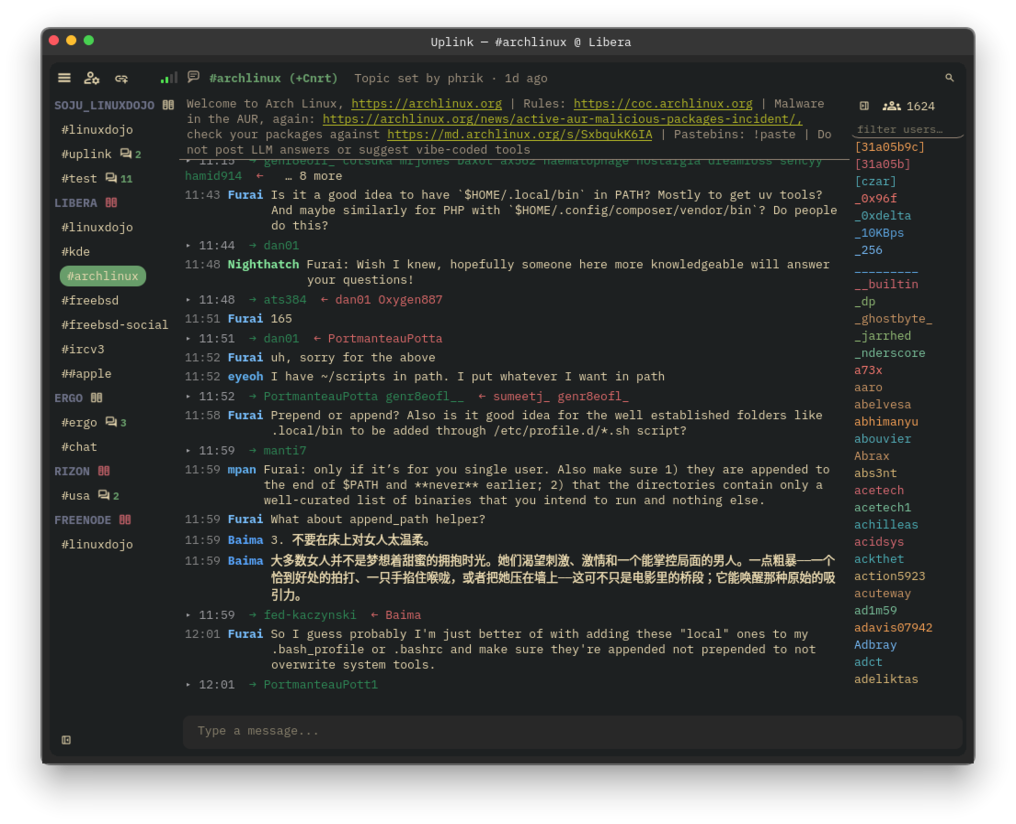Open the active-aur-malicious-packages-incident news link
The image size is (1016, 824).
point(562,119)
